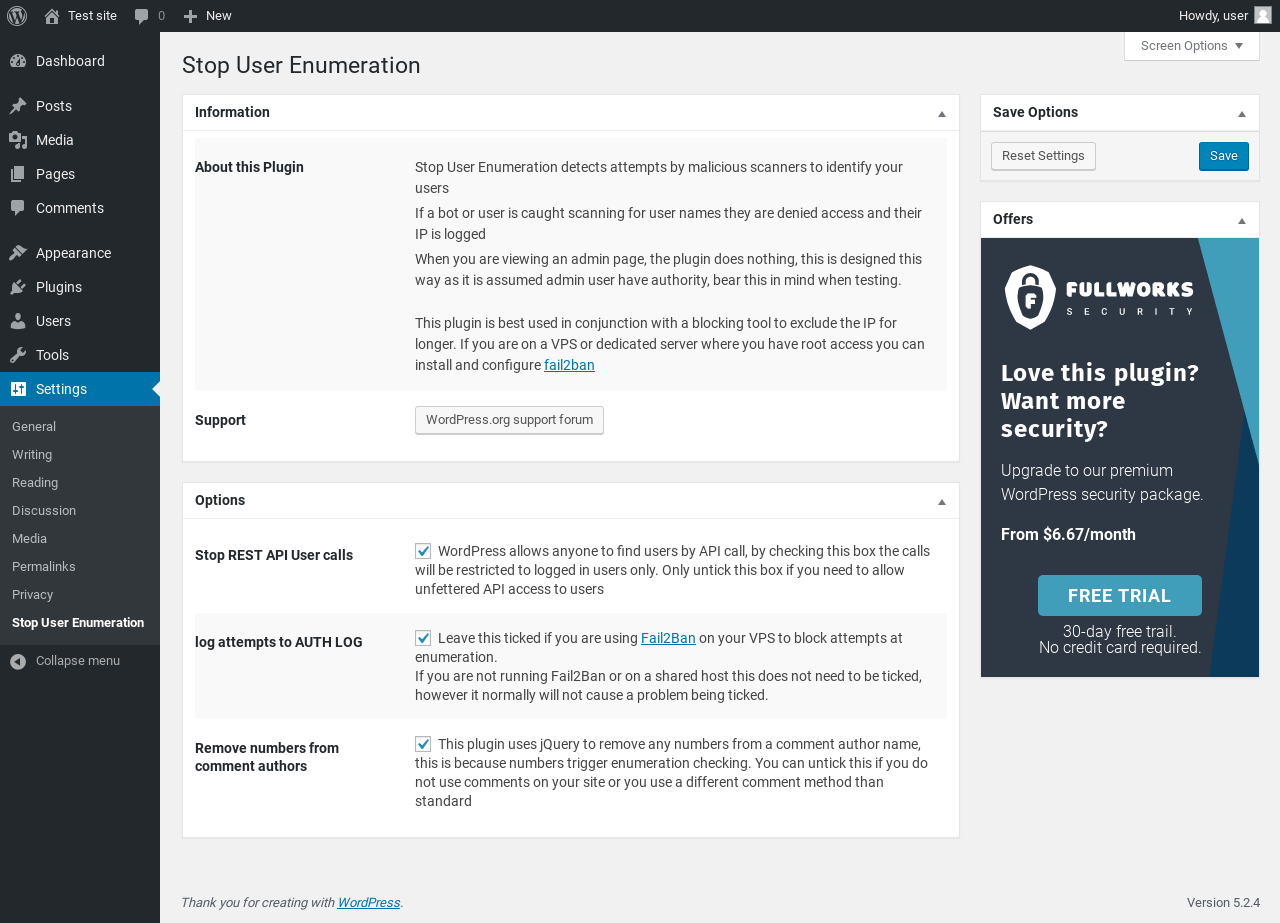Open the Screen Options dropdown
1280x923 pixels.
[x=1192, y=46]
